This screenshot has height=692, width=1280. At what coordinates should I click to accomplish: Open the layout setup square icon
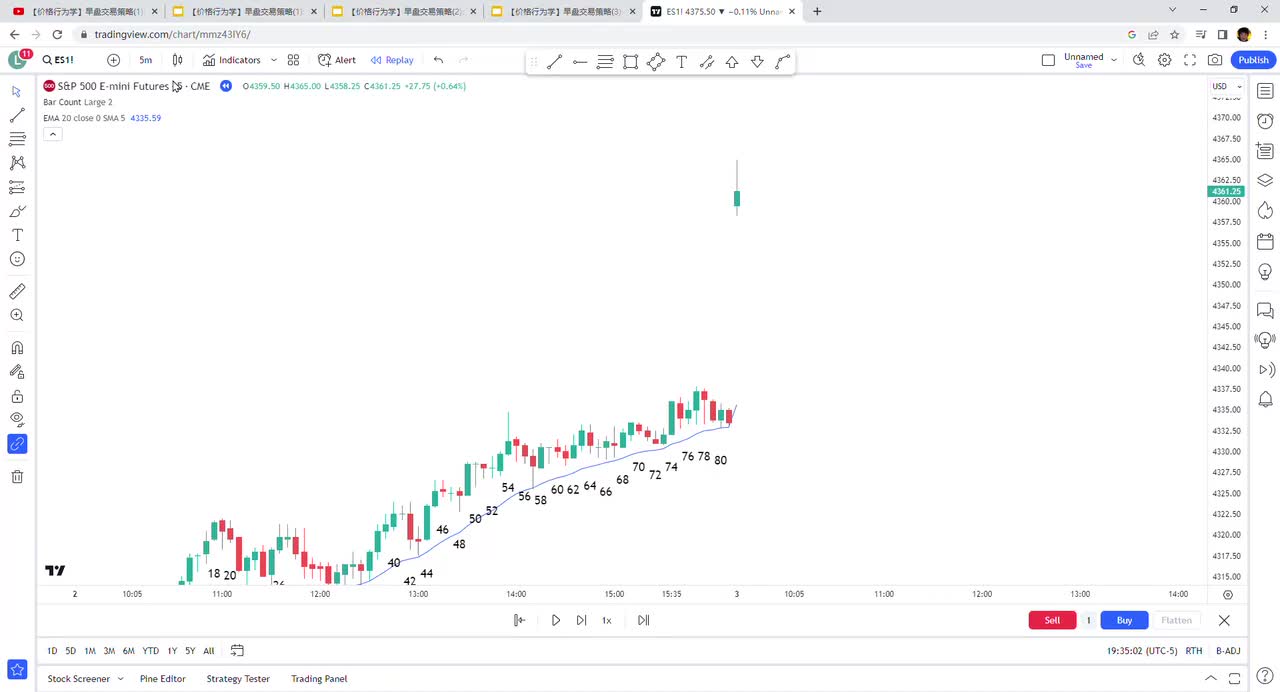[1048, 60]
